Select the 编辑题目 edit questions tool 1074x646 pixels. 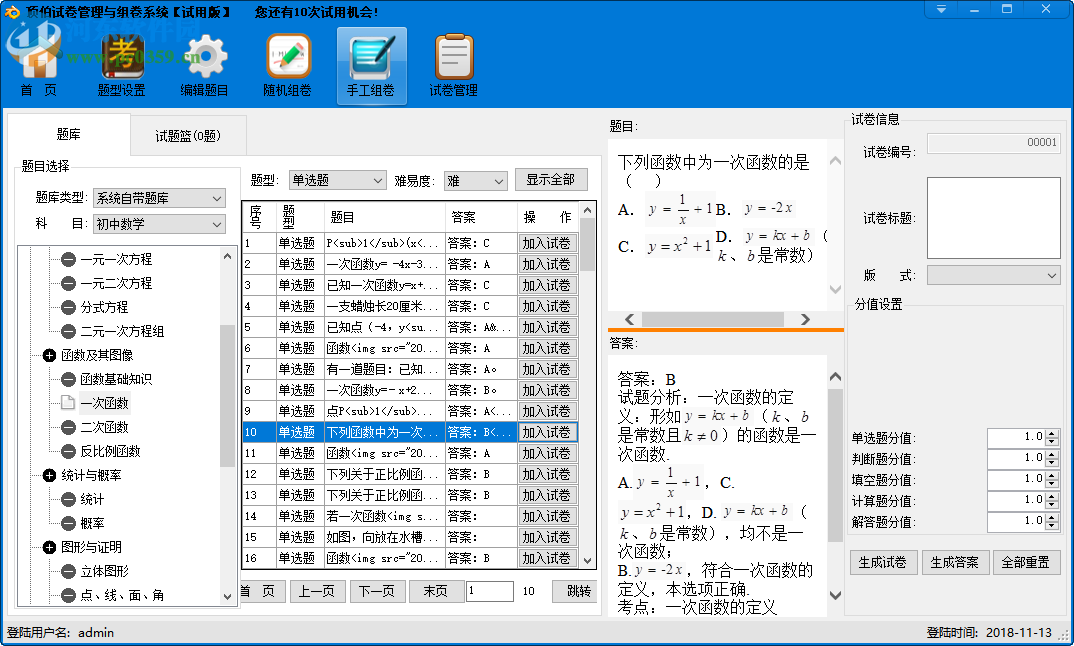coord(202,62)
